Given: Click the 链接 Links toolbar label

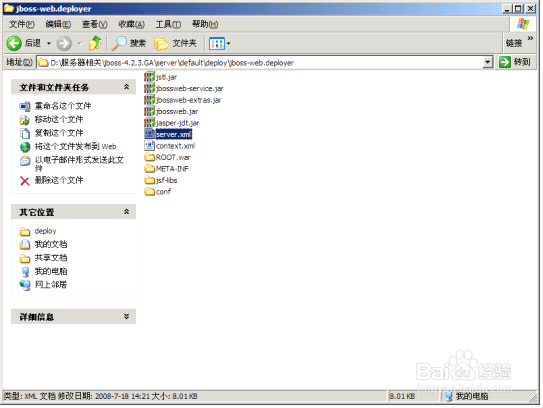Looking at the screenshot, I should pyautogui.click(x=514, y=43).
